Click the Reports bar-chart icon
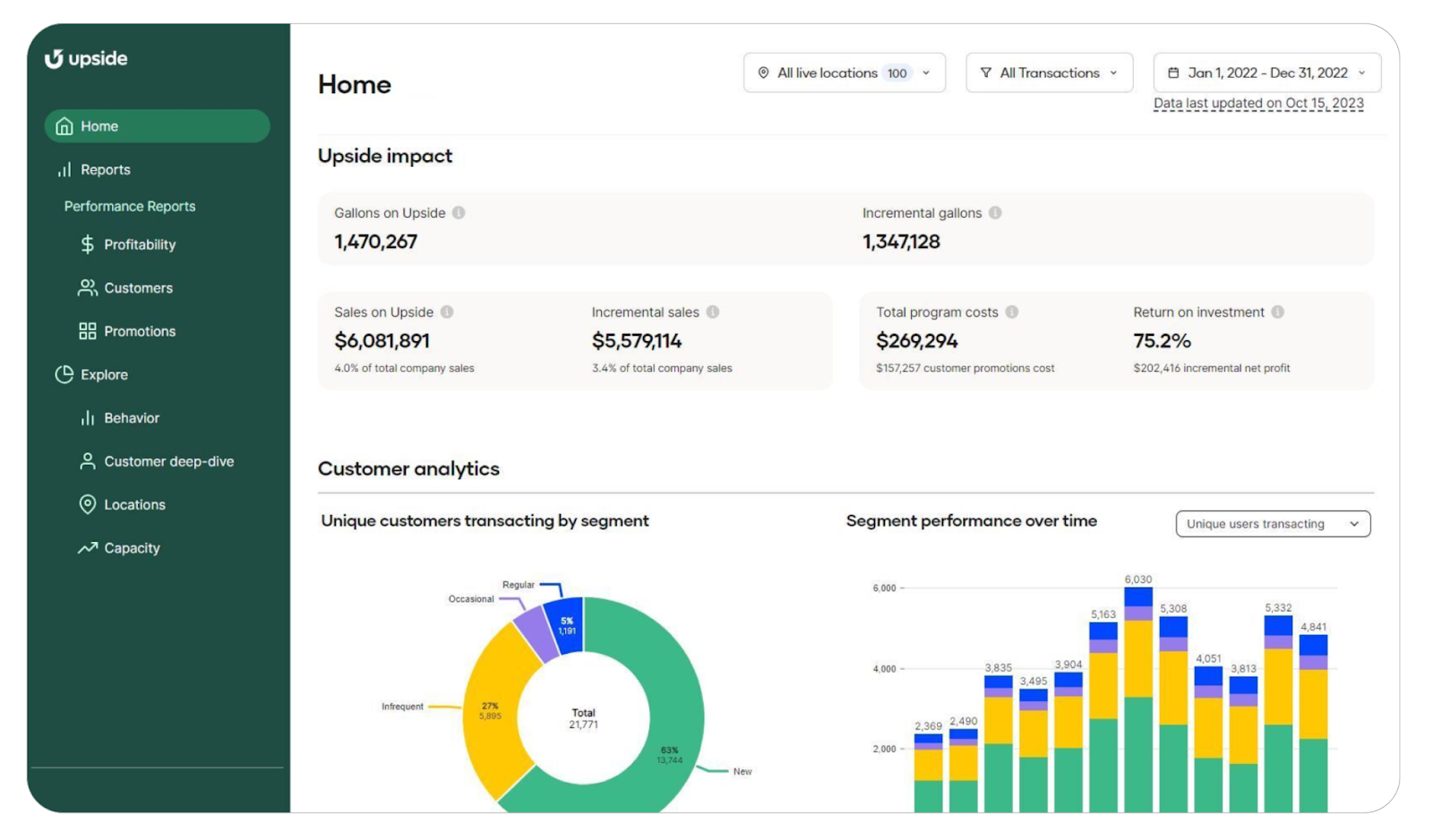The height and width of the screenshot is (840, 1433). [64, 169]
